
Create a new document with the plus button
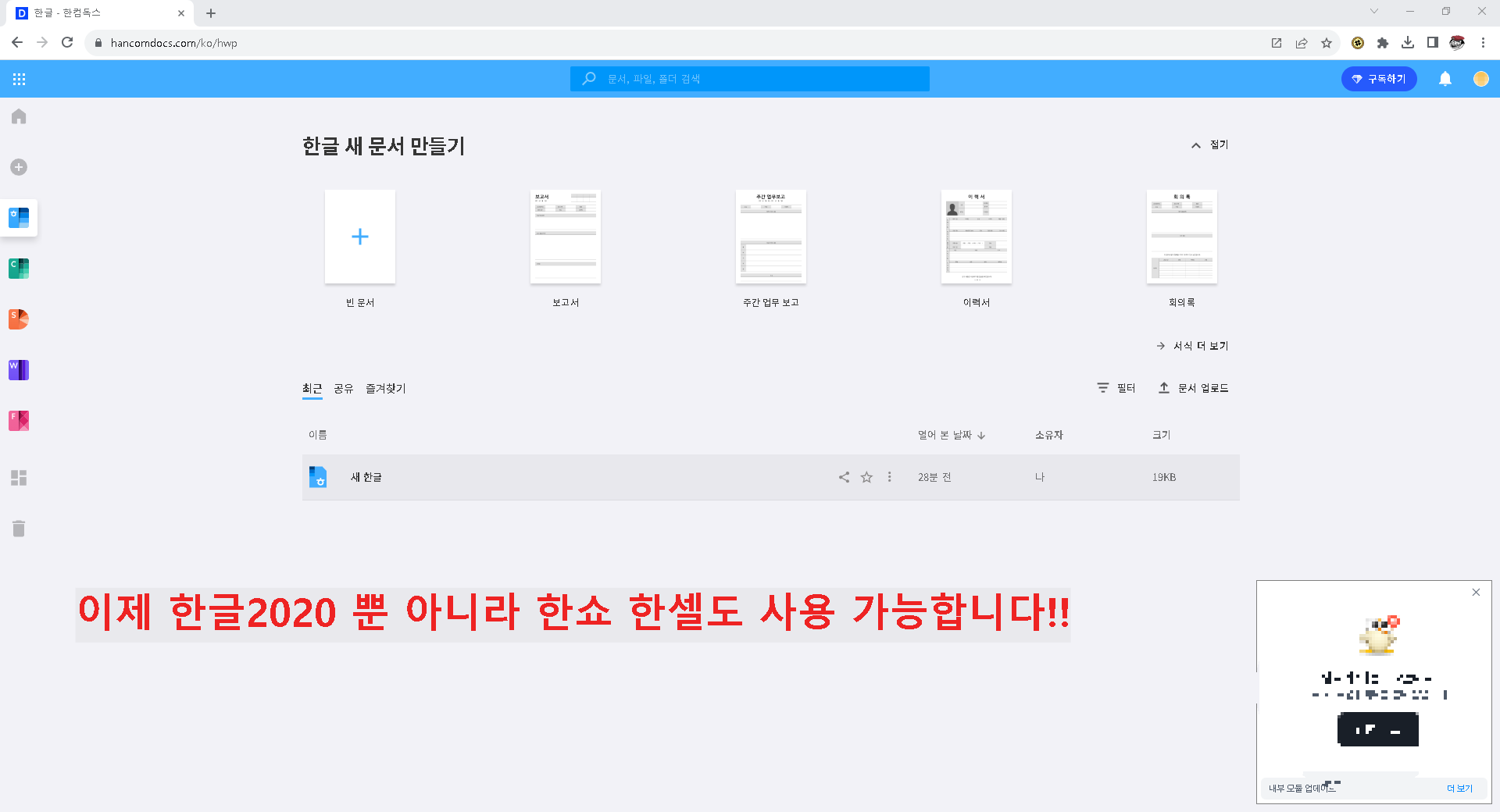[19, 166]
